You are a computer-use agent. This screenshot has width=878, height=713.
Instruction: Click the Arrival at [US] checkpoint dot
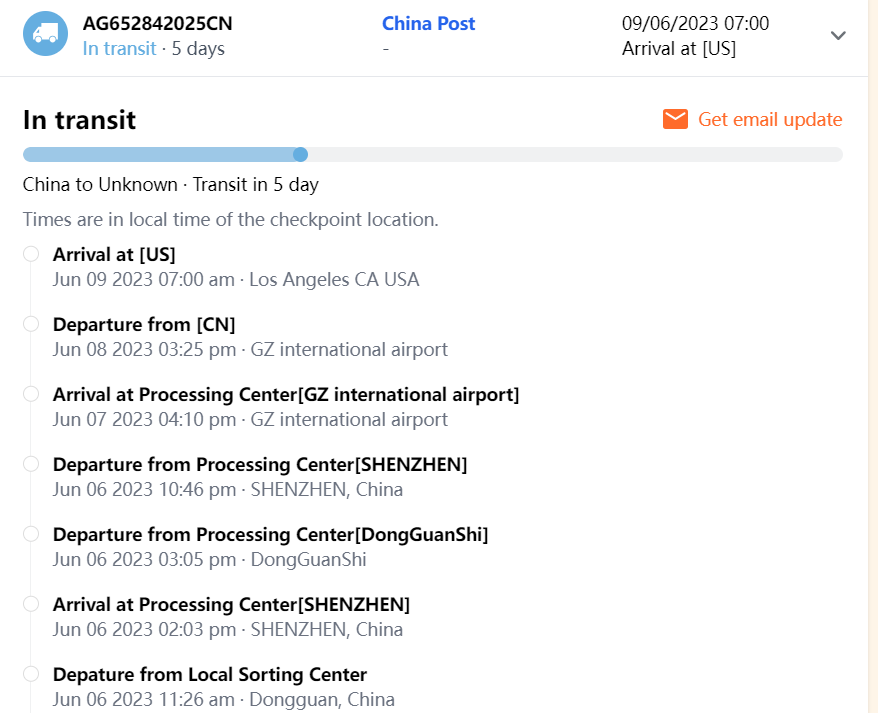tap(31, 254)
